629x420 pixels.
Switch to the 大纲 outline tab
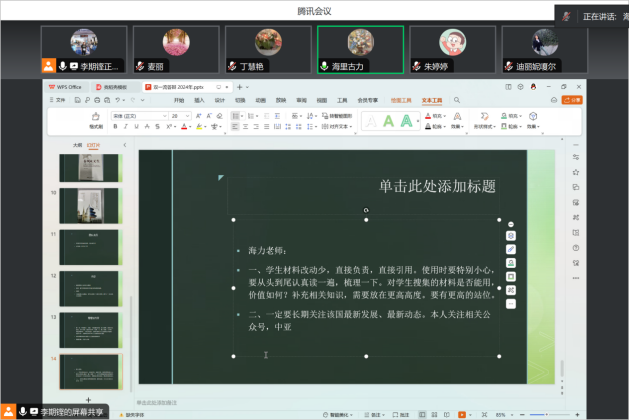click(77, 145)
